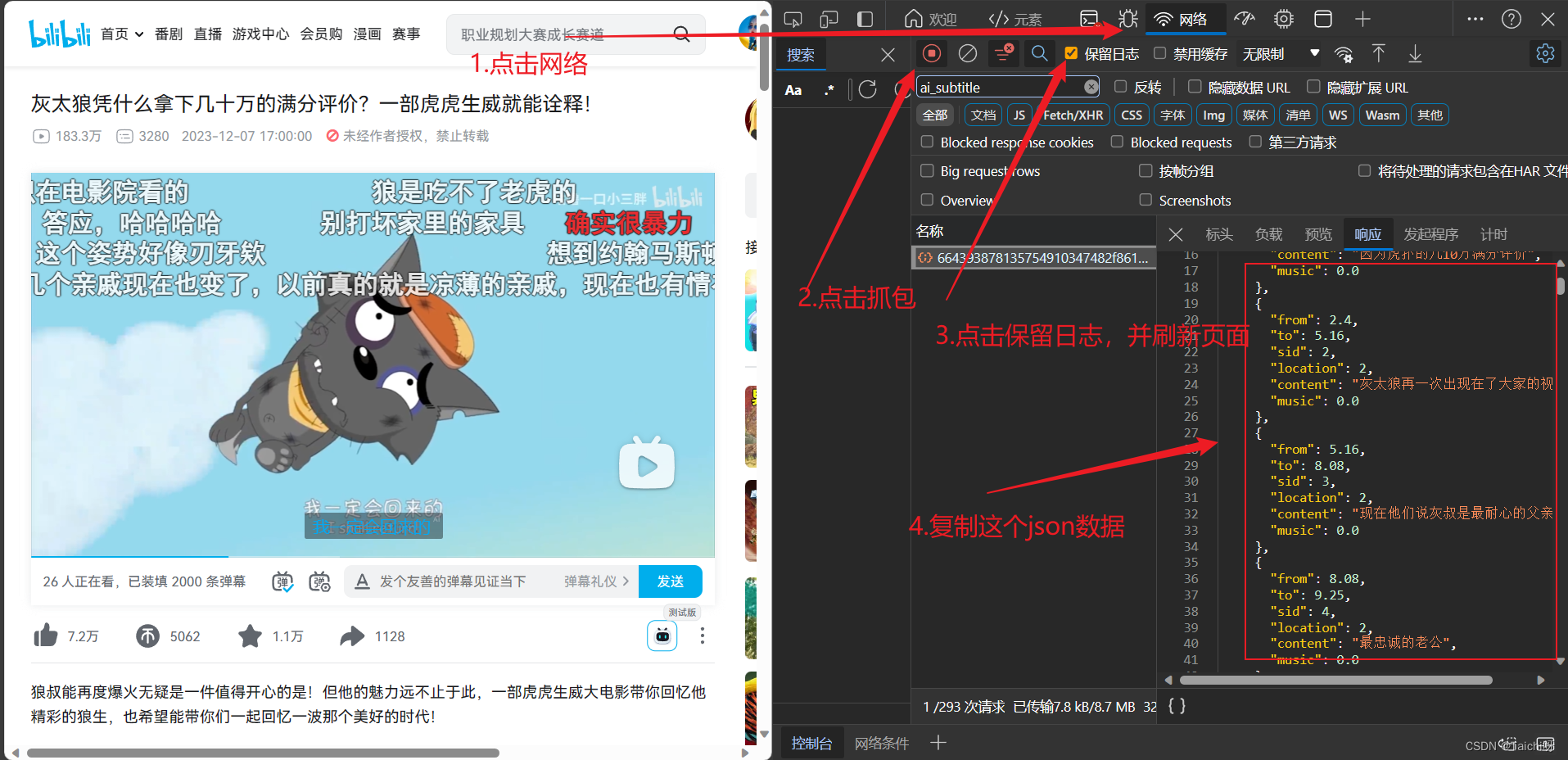The image size is (1568, 760).
Task: Enable Blocked requests checkbox
Action: [1117, 142]
